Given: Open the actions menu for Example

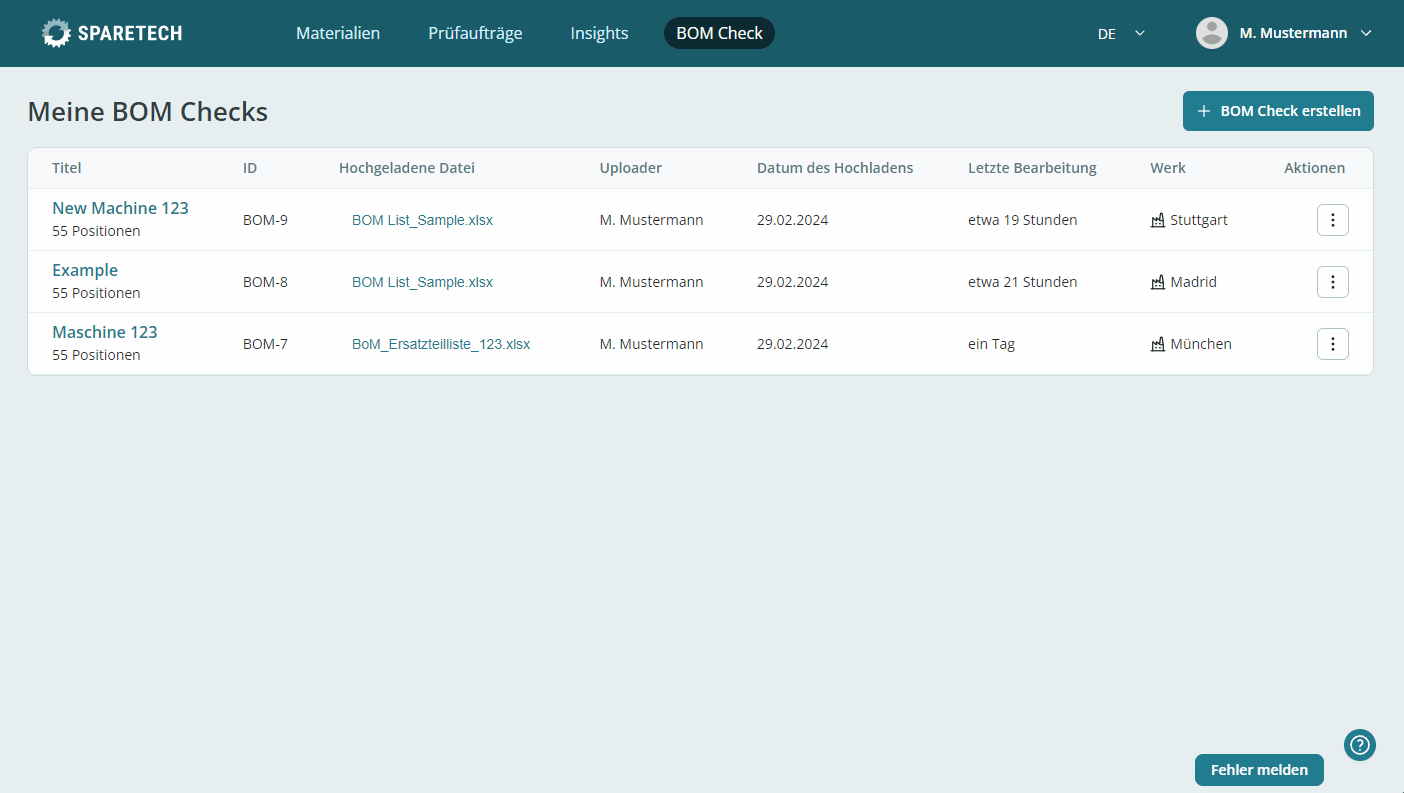Looking at the screenshot, I should [x=1332, y=282].
